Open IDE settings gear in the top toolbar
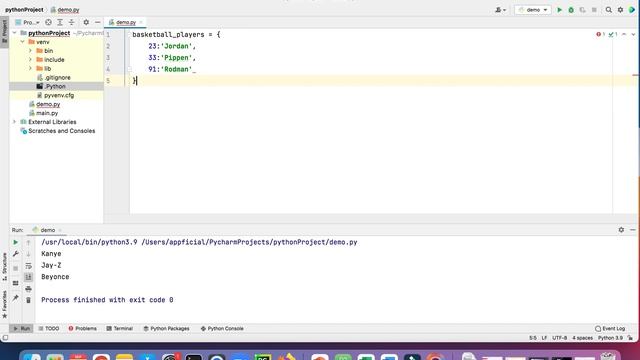This screenshot has width=640, height=360. (x=620, y=10)
